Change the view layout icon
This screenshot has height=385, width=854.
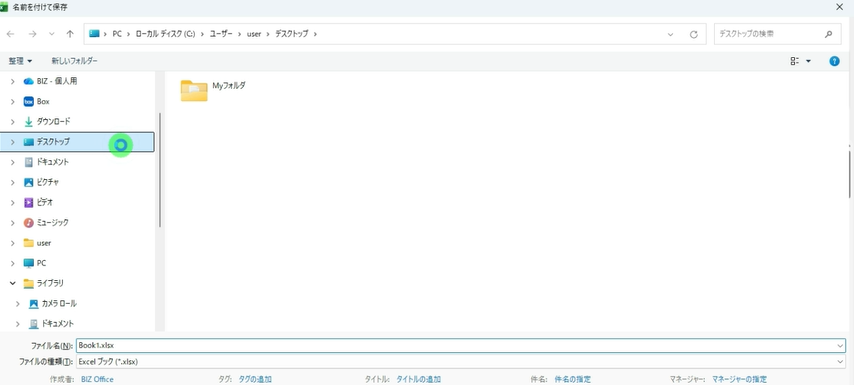pyautogui.click(x=795, y=61)
